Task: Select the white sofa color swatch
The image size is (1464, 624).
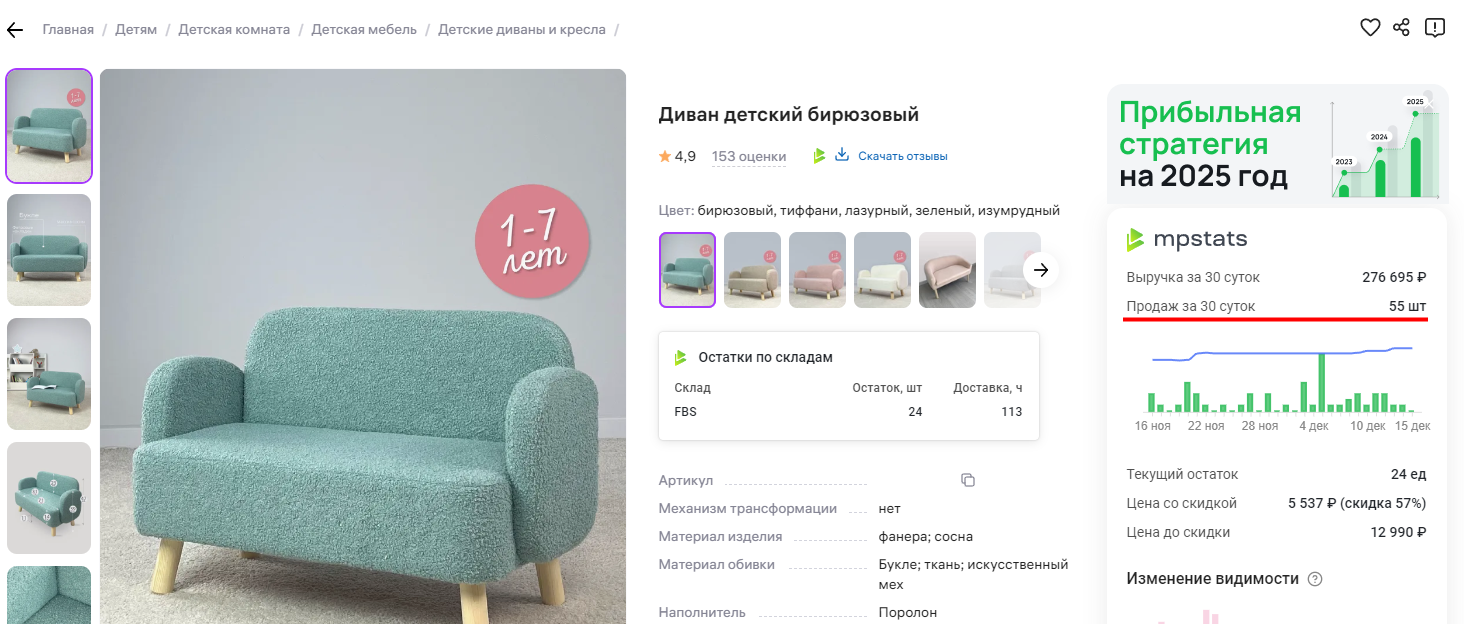Action: [882, 270]
